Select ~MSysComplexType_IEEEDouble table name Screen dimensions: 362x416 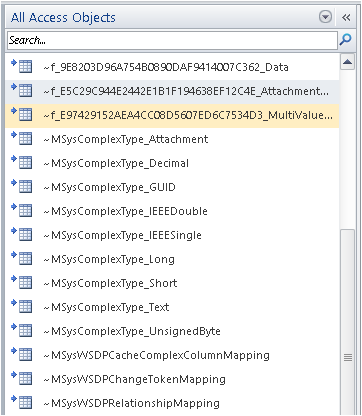[126, 211]
